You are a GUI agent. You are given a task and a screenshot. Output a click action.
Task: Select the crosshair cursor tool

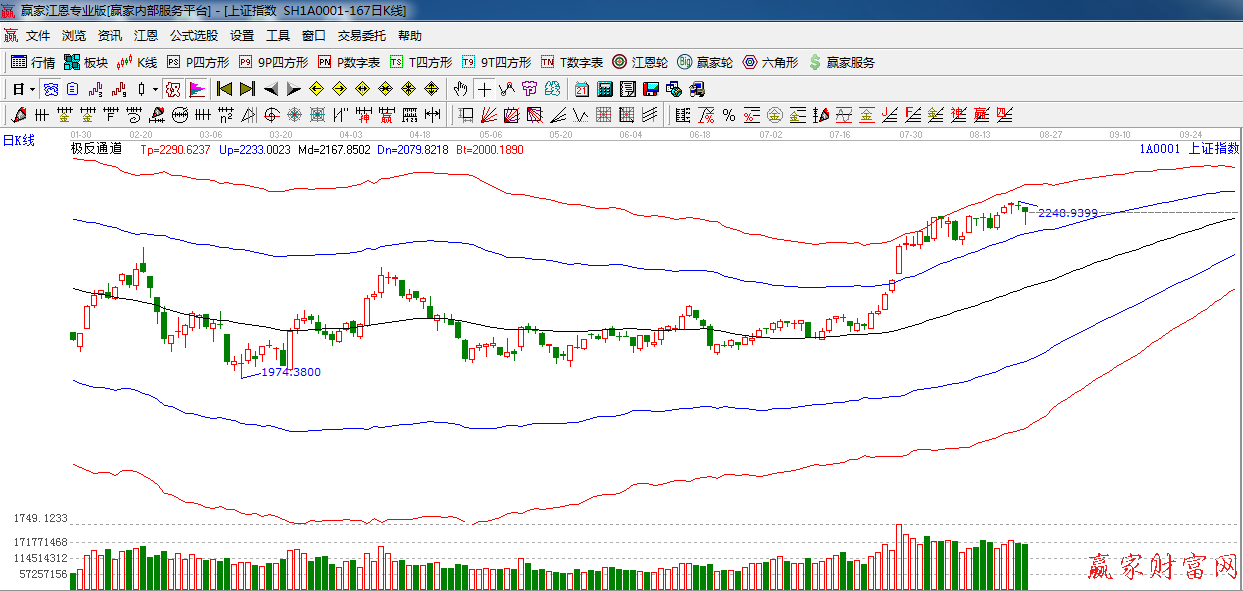[484, 89]
